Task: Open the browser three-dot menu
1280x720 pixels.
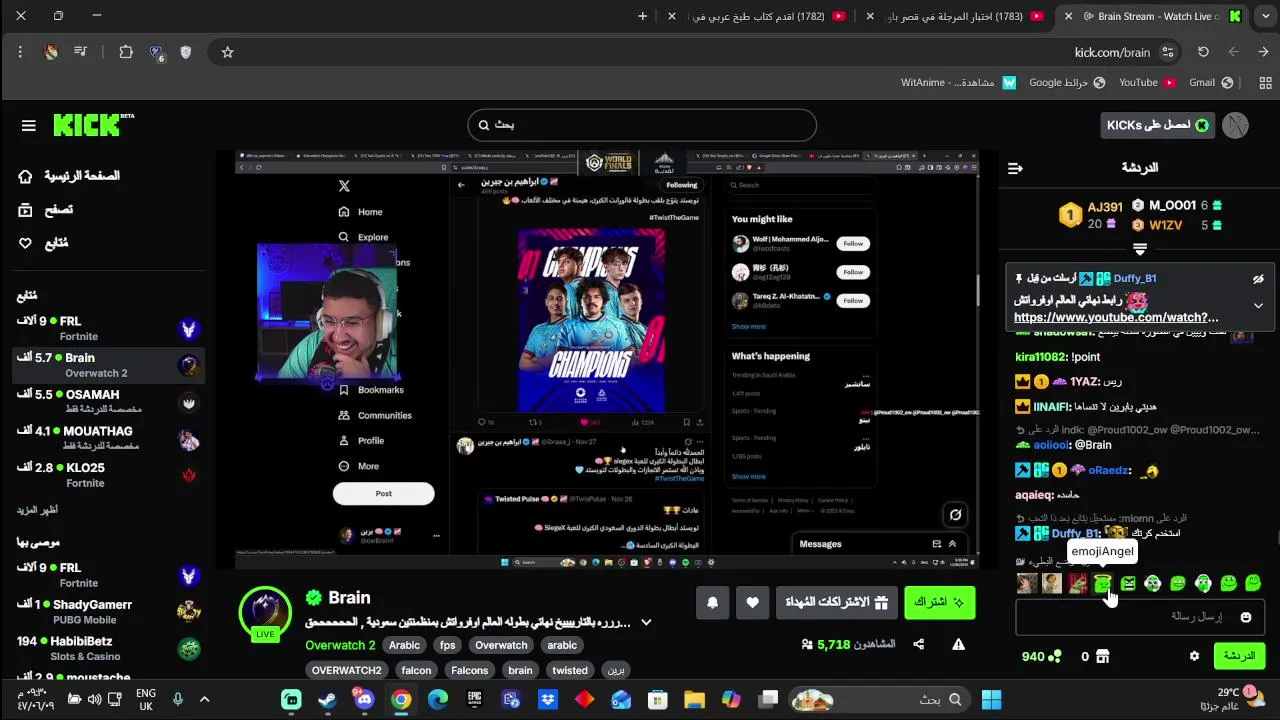Action: coord(20,52)
